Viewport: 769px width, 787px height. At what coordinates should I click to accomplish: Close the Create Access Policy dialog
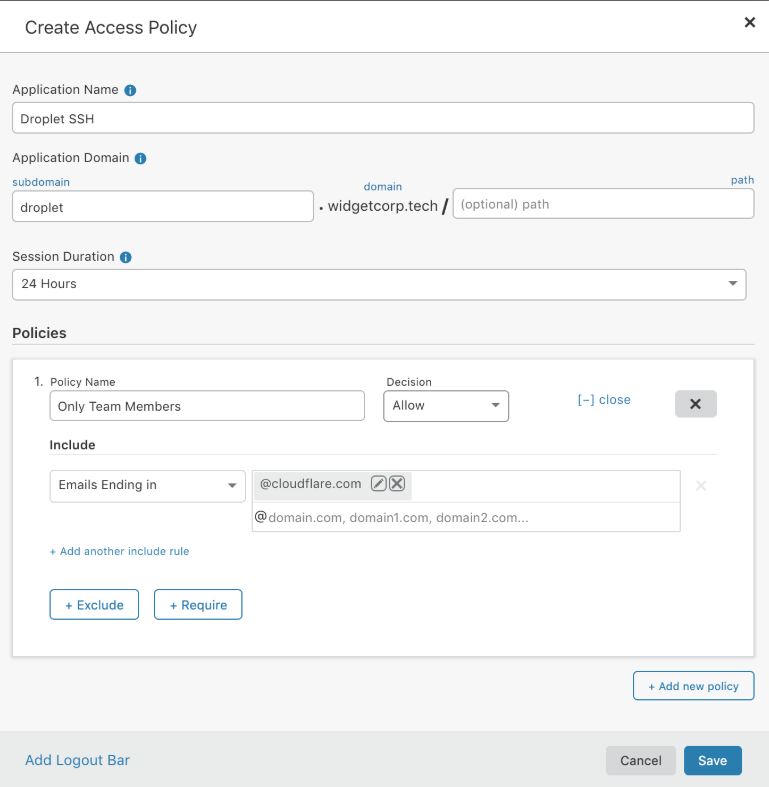tap(749, 22)
